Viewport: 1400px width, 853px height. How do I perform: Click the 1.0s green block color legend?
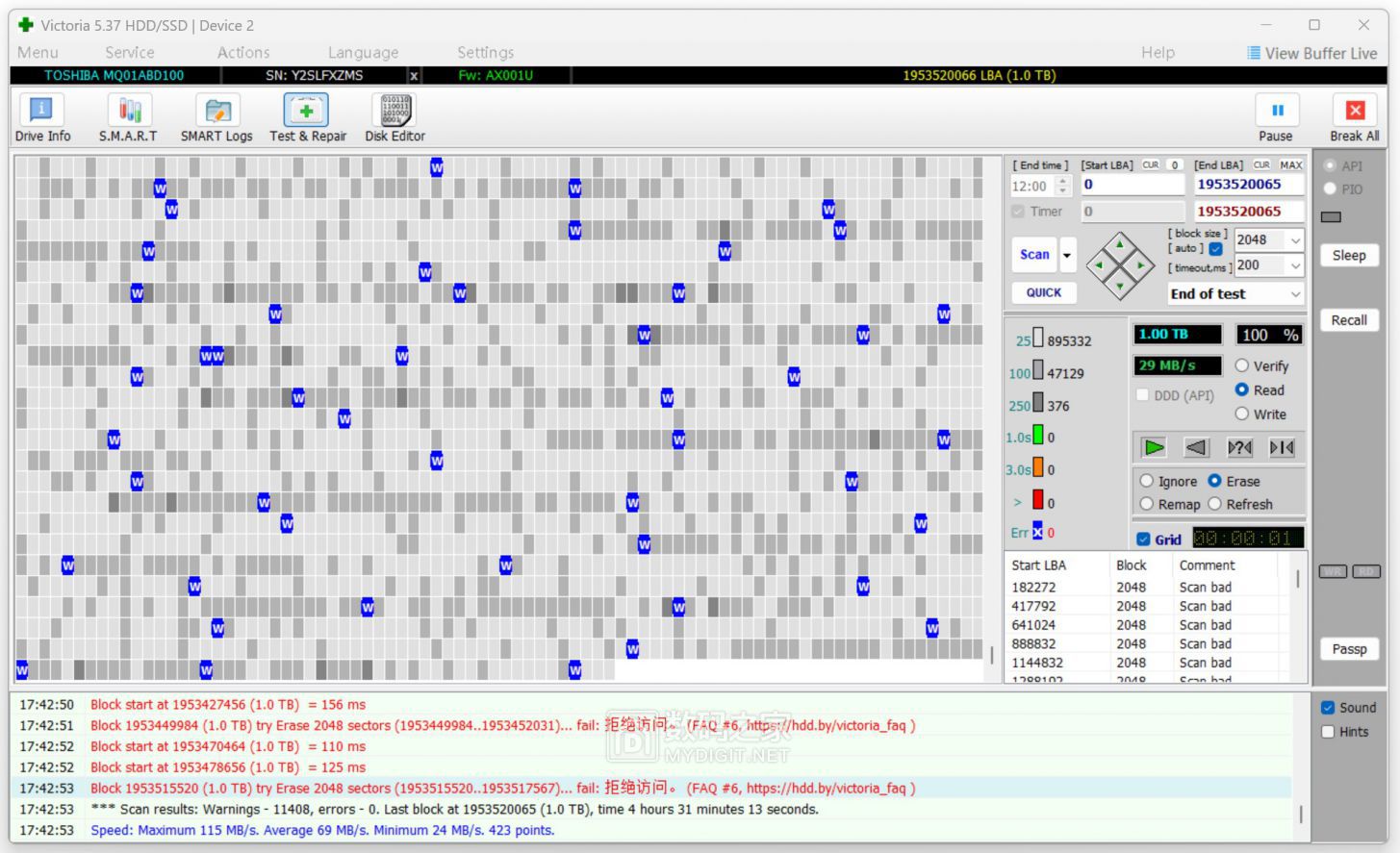1038,436
